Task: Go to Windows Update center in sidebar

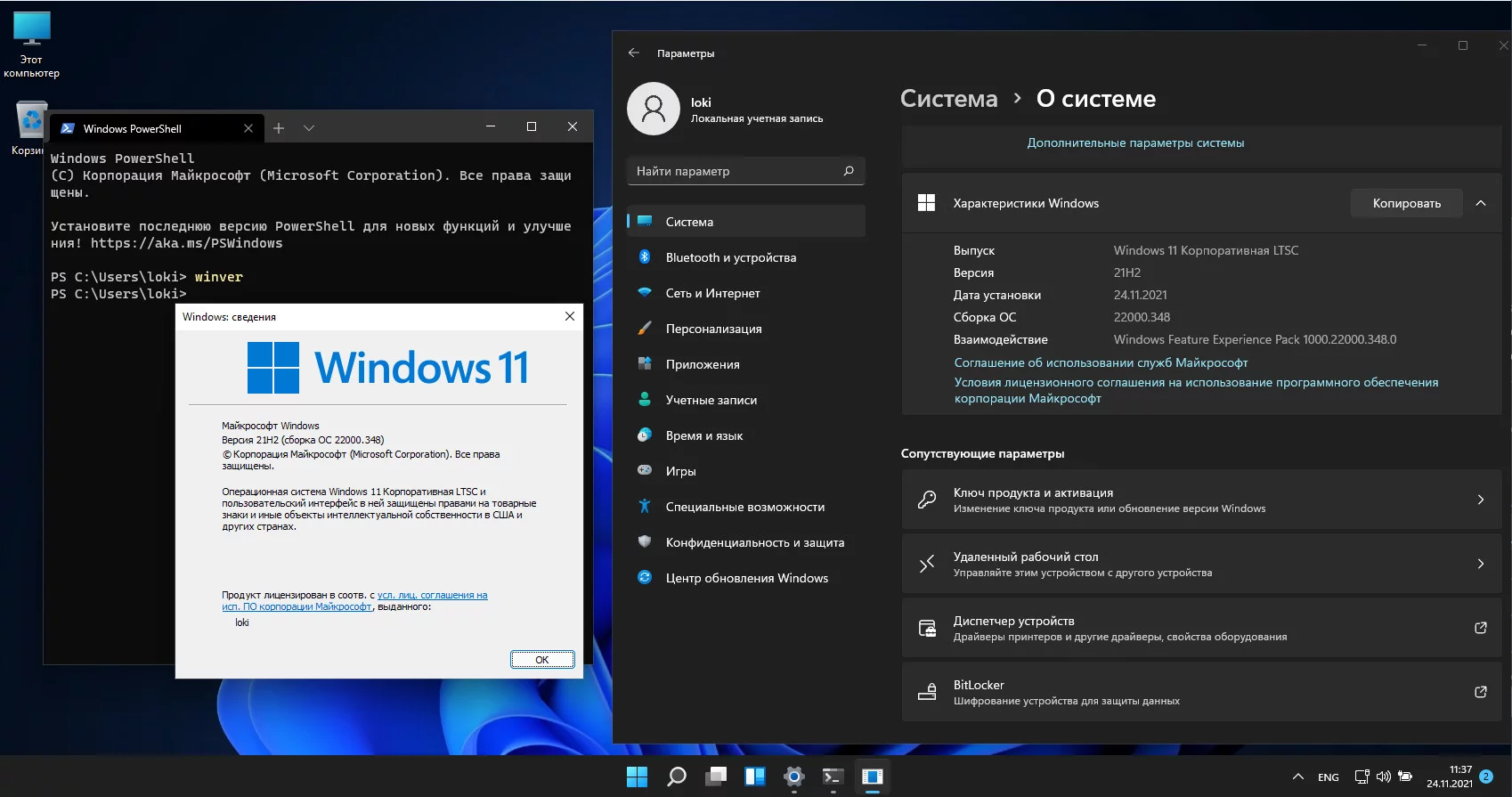Action: [x=746, y=578]
